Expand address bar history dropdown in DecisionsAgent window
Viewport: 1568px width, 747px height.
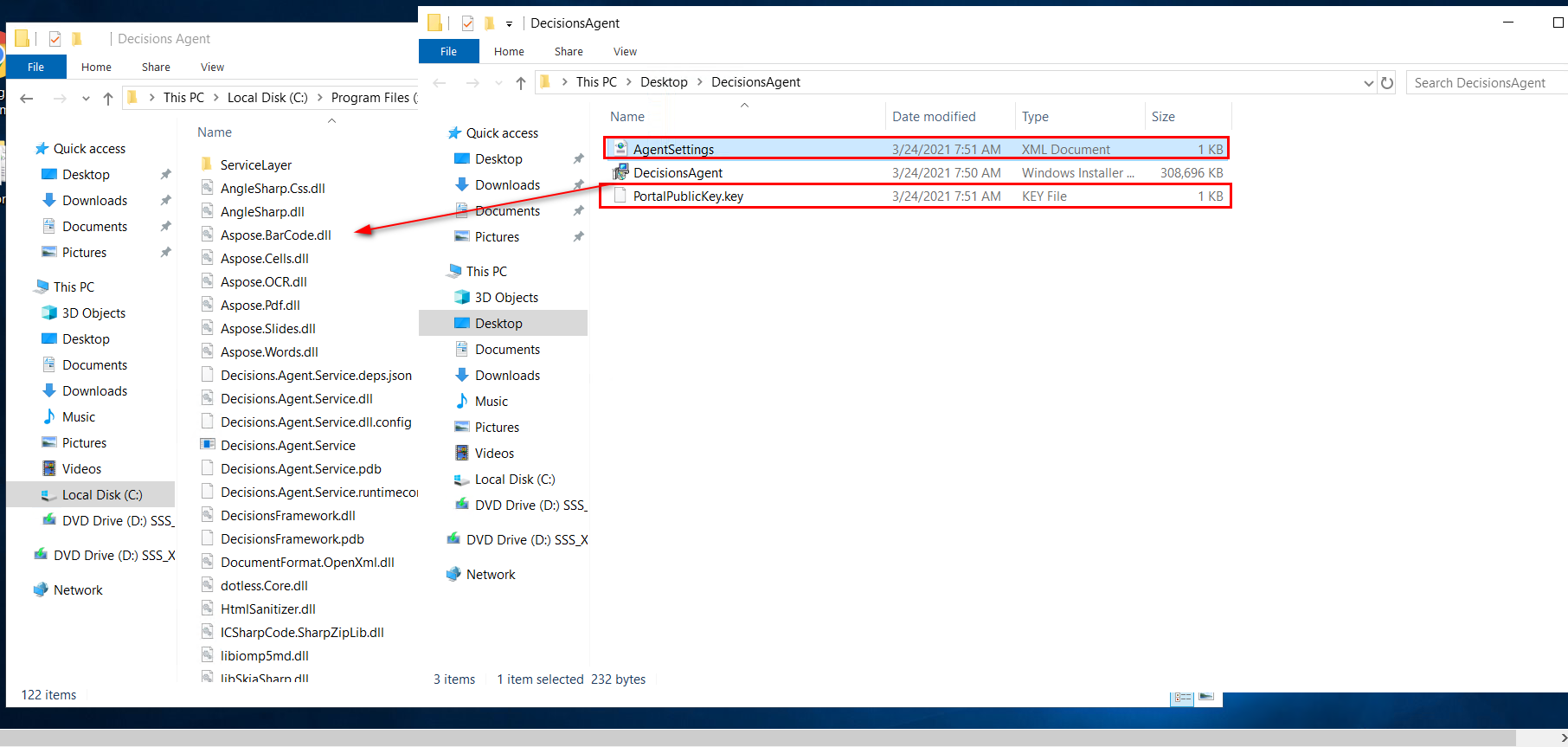pyautogui.click(x=1368, y=83)
